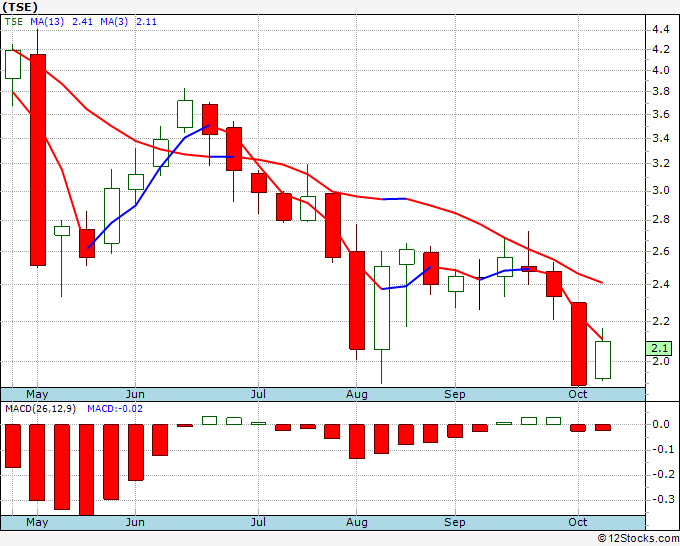The width and height of the screenshot is (680, 546).
Task: Click May on the price chart date axis
Action: point(37,394)
